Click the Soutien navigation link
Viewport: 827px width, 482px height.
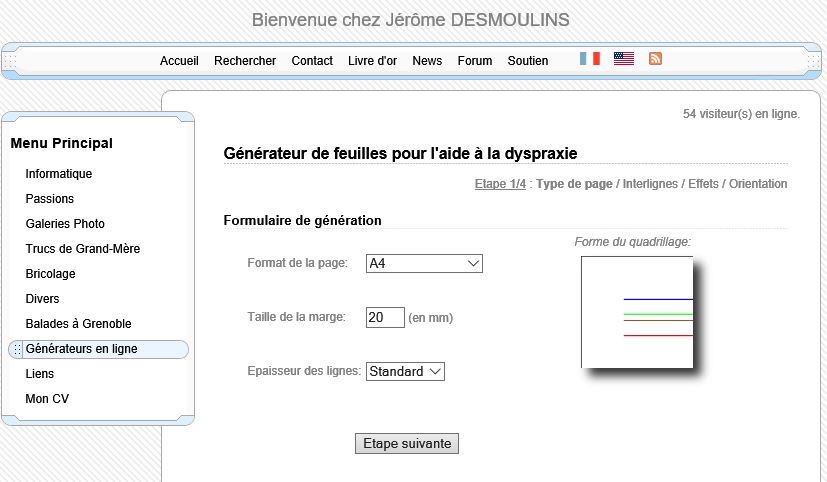pos(528,61)
